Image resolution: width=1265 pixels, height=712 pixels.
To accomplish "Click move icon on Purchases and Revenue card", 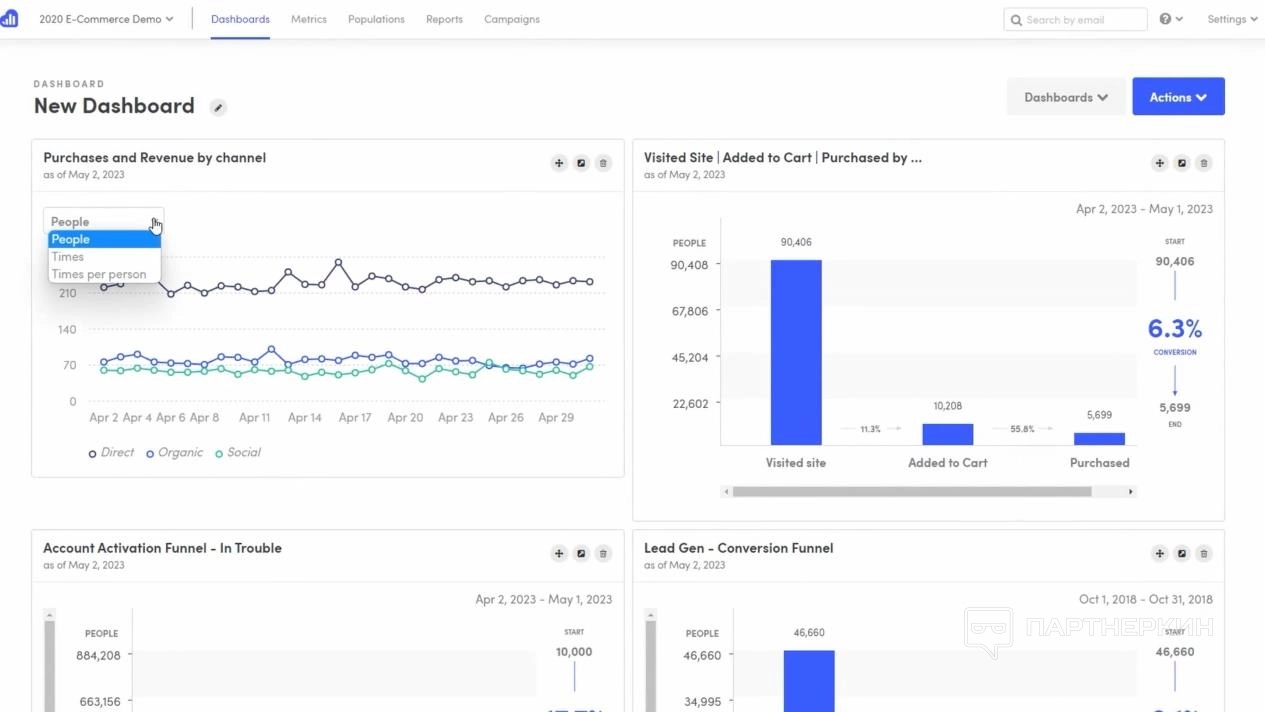I will click(x=559, y=163).
